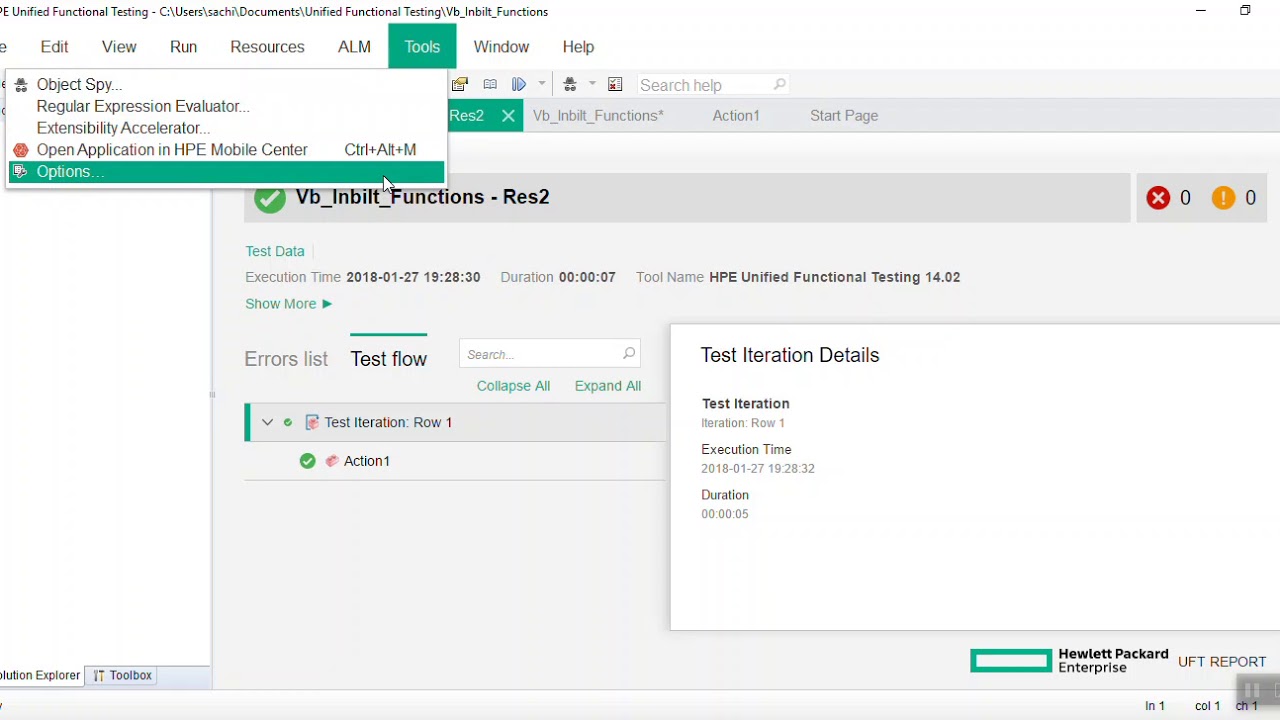Screen dimensions: 1280x720
Task: Click the orange warning count icon
Action: pos(1223,198)
